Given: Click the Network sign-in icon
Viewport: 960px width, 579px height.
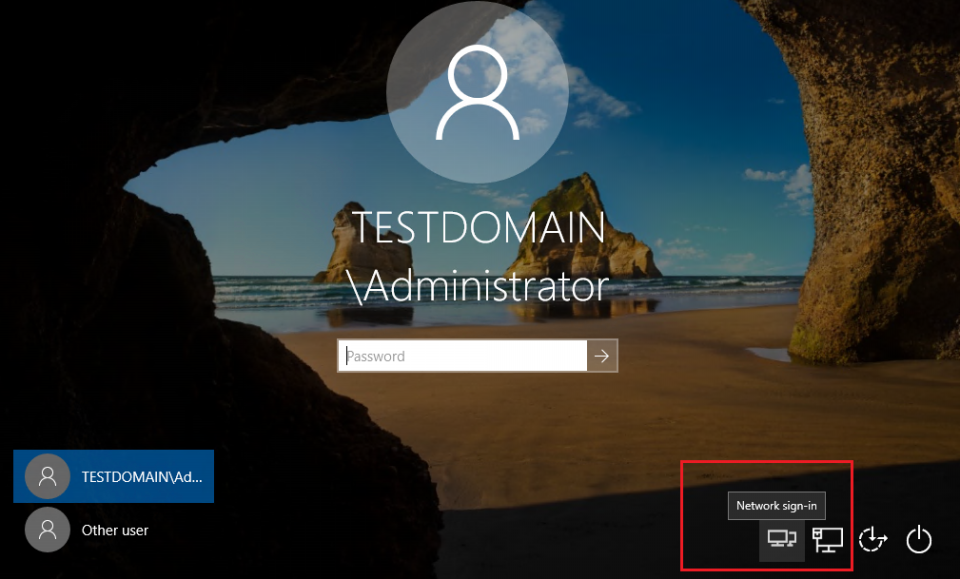Looking at the screenshot, I should tap(782, 540).
